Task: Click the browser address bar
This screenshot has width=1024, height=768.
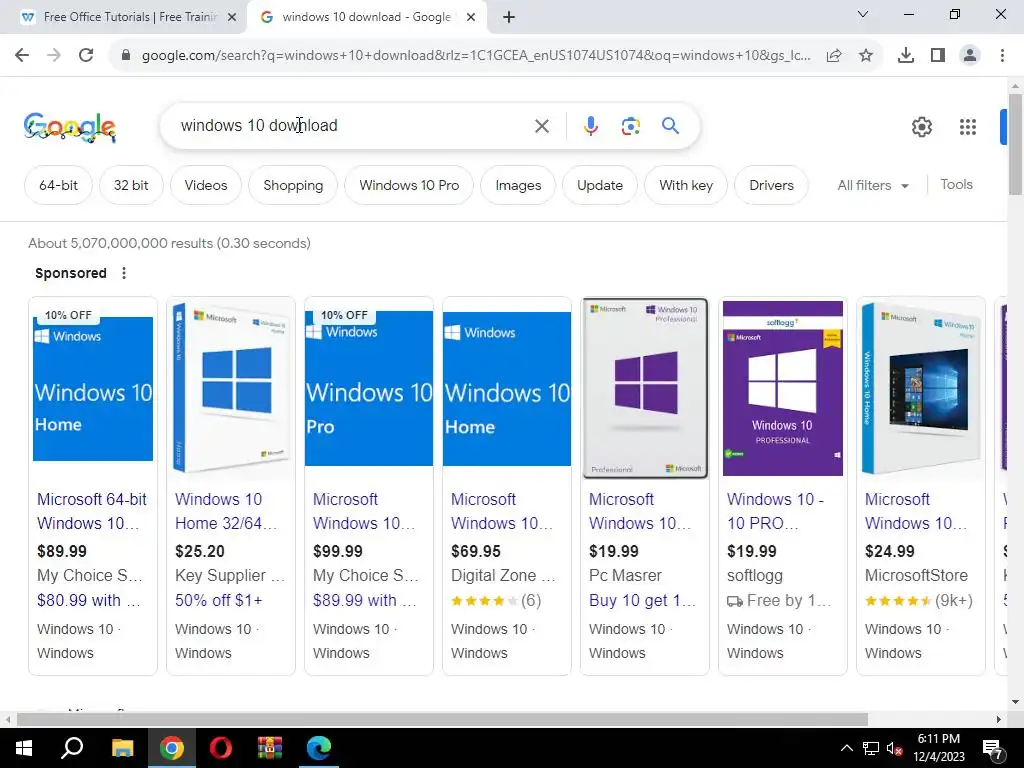Action: click(475, 56)
